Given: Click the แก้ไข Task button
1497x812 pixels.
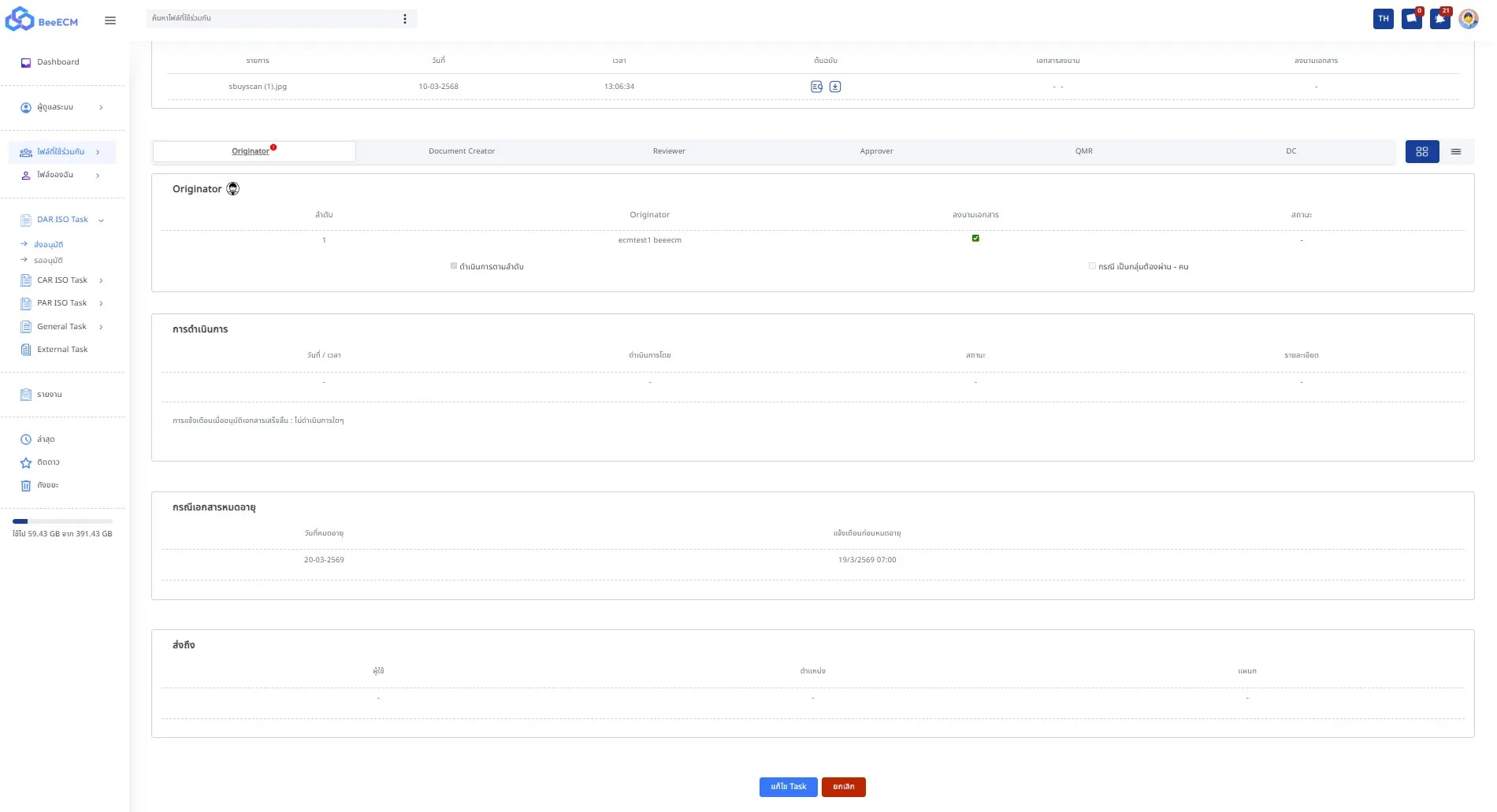Looking at the screenshot, I should 788,787.
